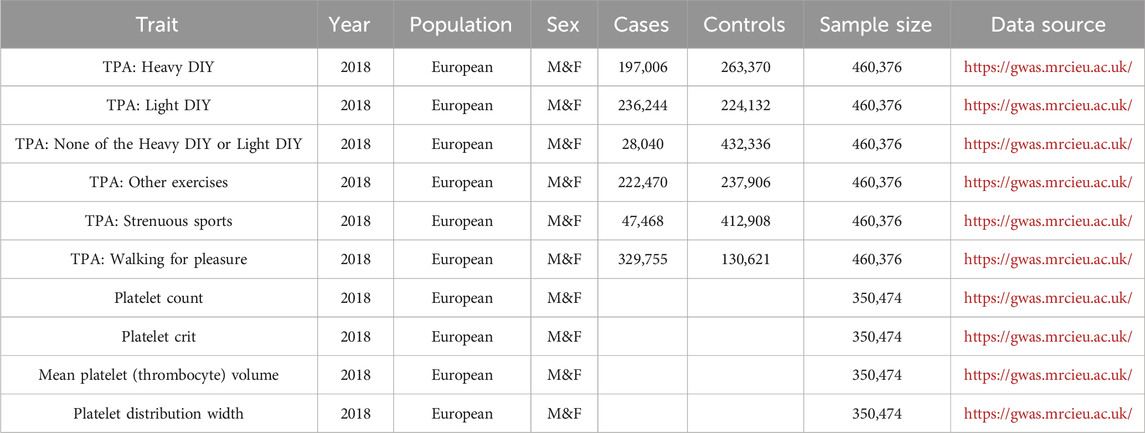Select the Sample size column header
The height and width of the screenshot is (433, 1145).
876,24
